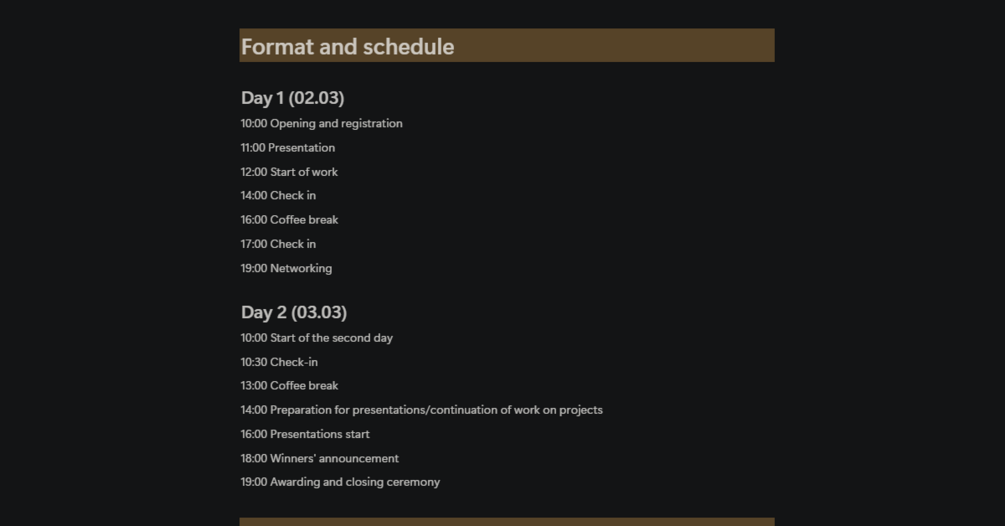Click the 16:00 Presentations start line
The width and height of the screenshot is (1005, 526).
click(305, 434)
